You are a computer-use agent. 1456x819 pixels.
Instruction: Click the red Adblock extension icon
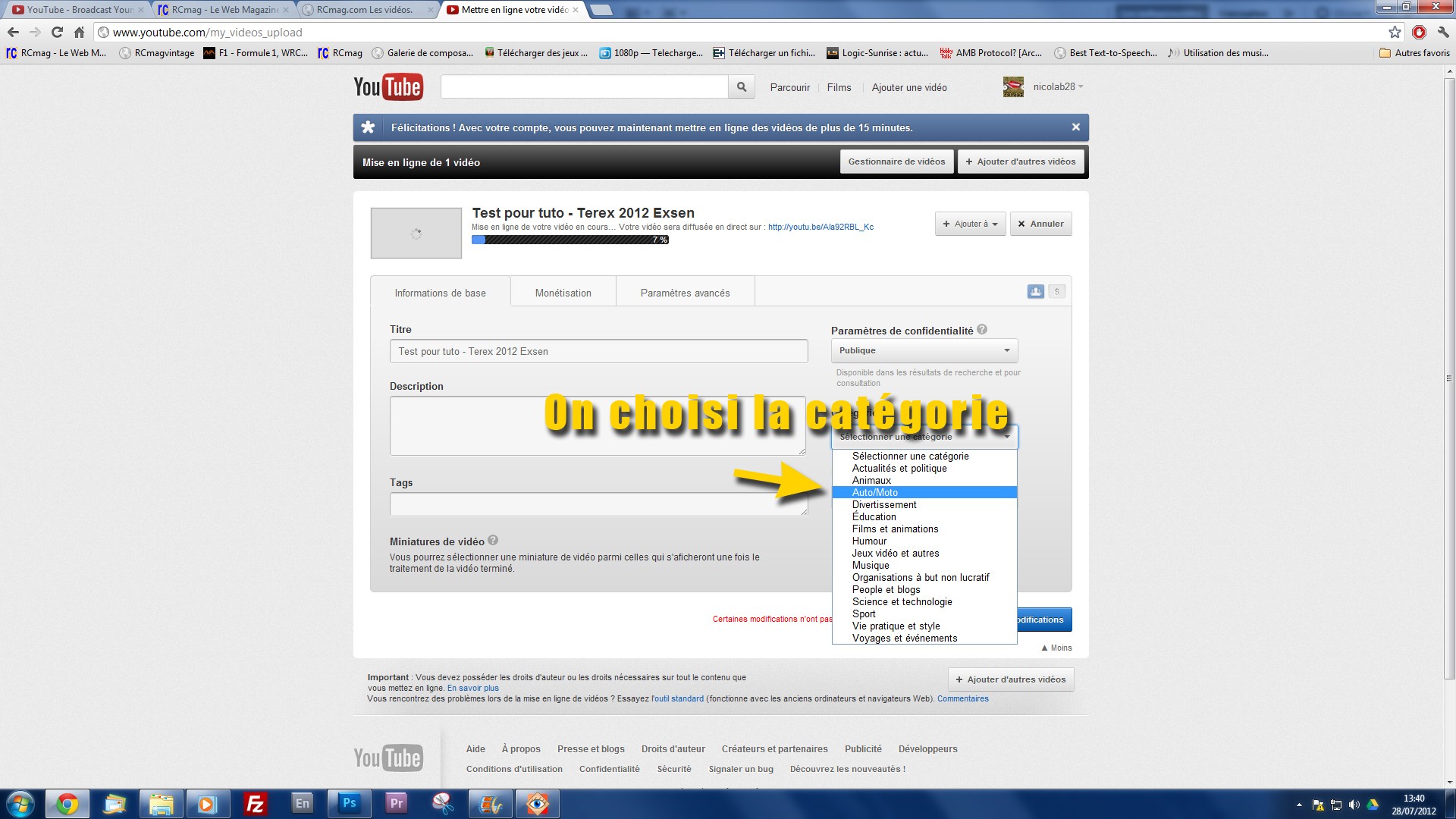[x=1419, y=32]
